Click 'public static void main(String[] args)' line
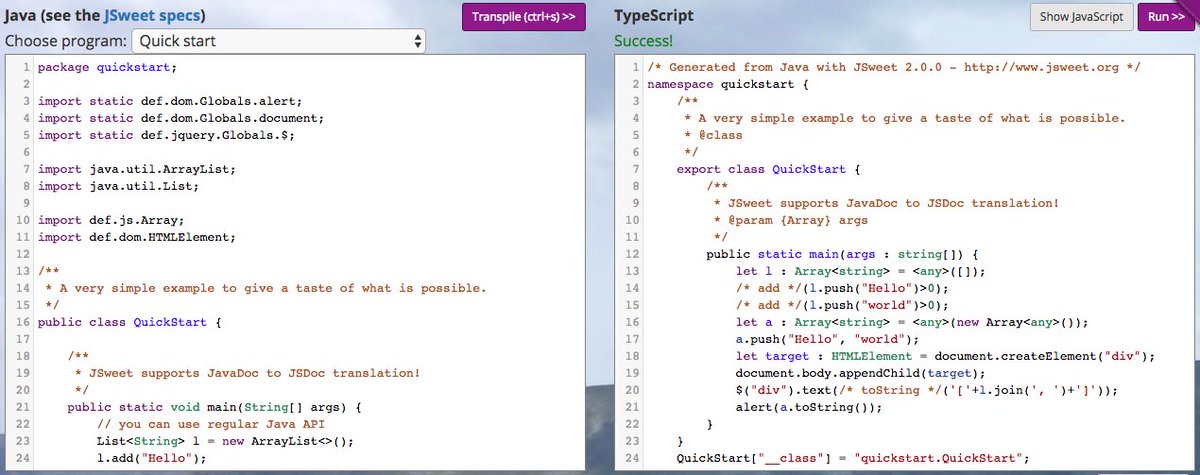This screenshot has height=475, width=1200. pos(217,407)
